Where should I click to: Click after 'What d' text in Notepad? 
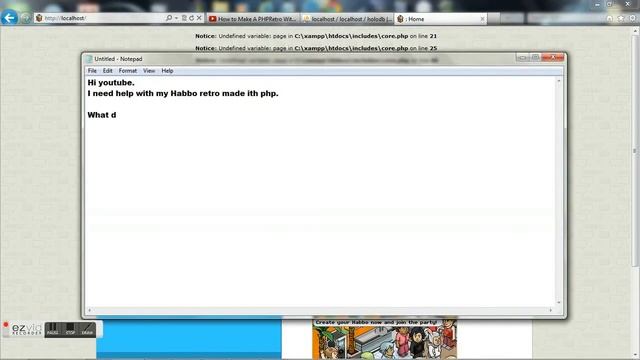tap(117, 115)
